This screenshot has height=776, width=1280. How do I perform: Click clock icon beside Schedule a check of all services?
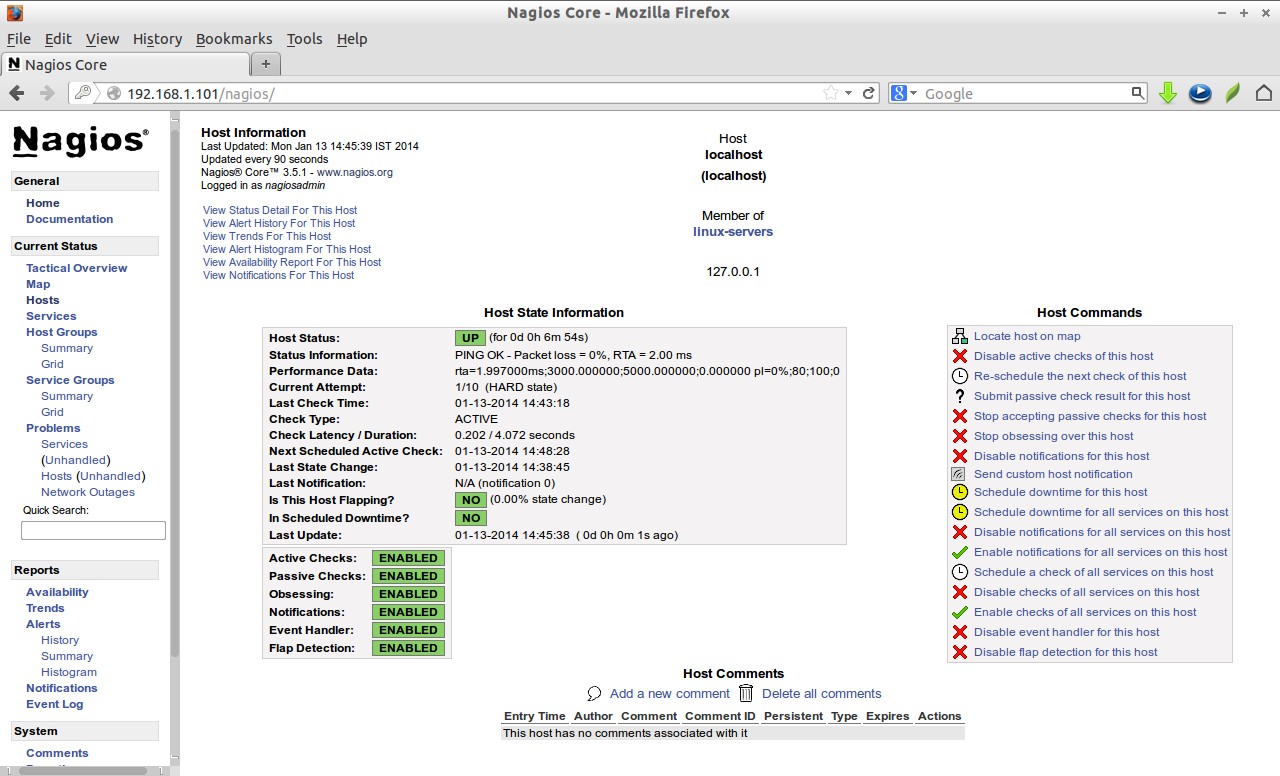coord(960,572)
